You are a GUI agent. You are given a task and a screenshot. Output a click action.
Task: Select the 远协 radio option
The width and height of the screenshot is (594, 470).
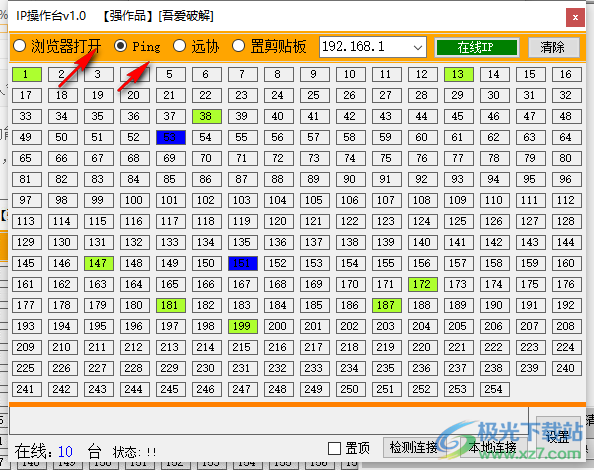coord(196,47)
